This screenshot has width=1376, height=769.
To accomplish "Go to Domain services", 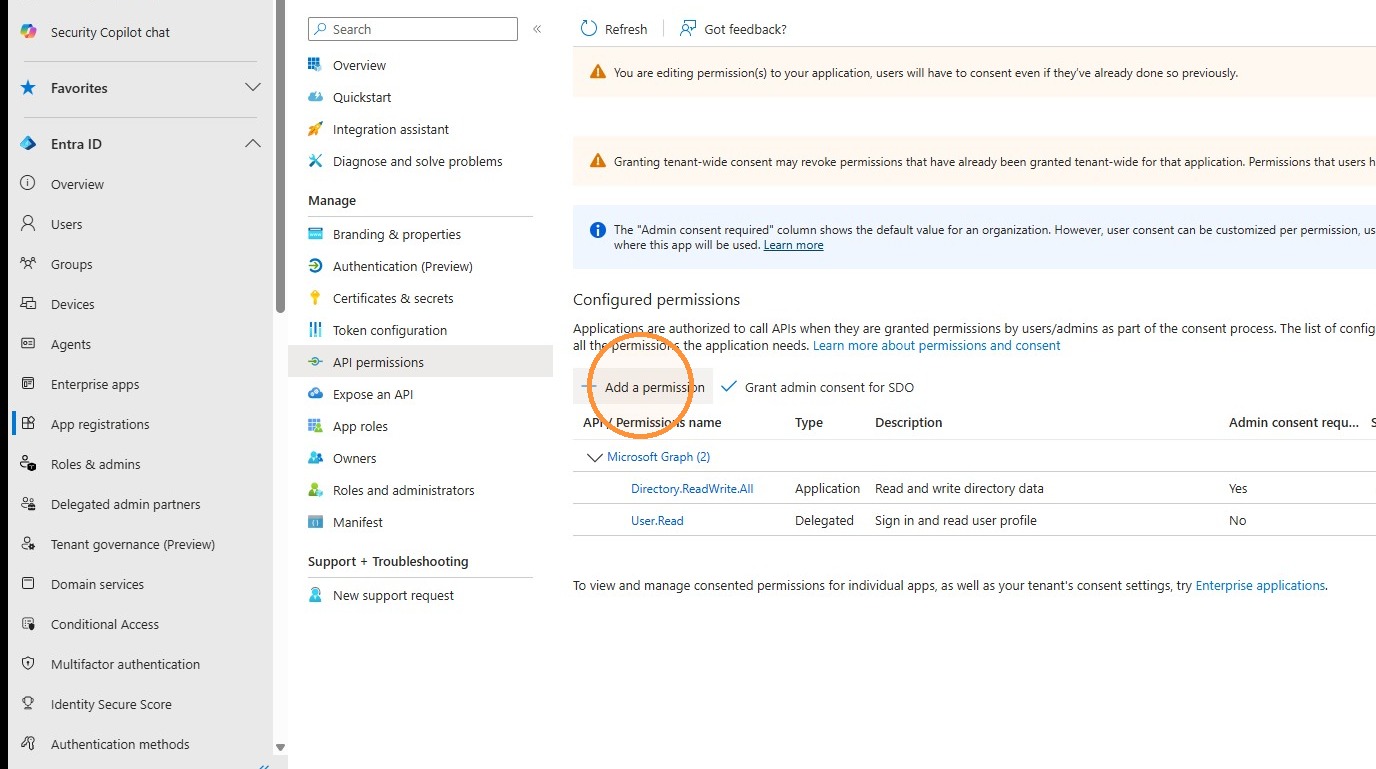I will [97, 584].
